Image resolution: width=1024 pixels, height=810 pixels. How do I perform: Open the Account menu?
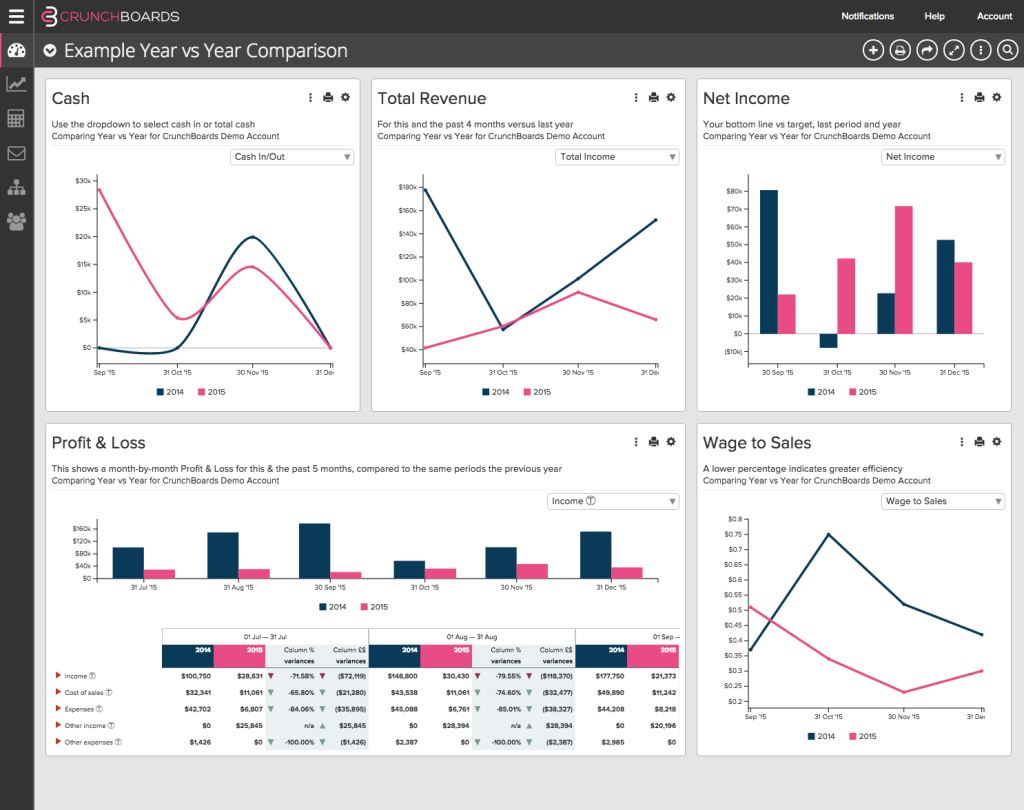[x=994, y=16]
